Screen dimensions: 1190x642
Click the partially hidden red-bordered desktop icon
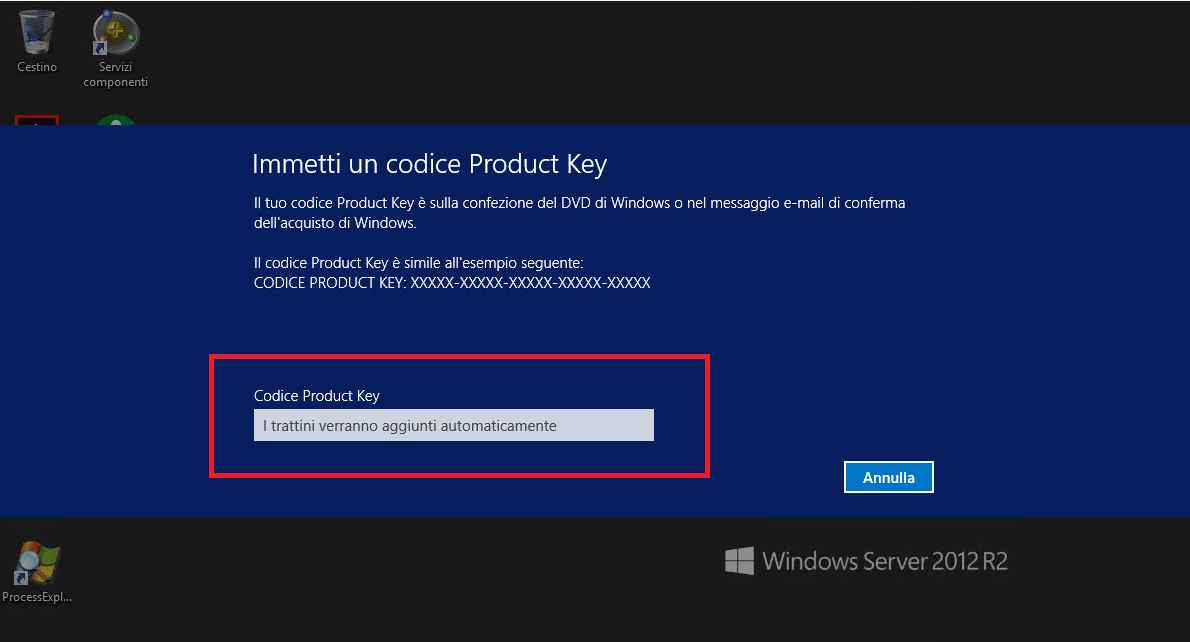pyautogui.click(x=36, y=121)
